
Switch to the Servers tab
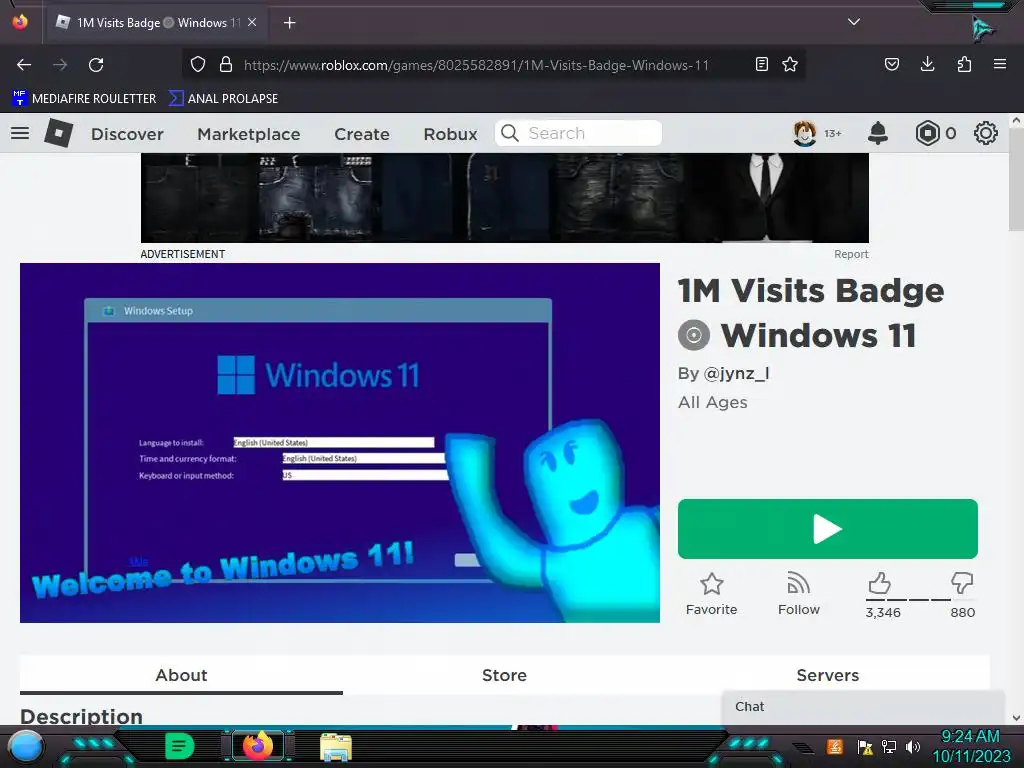pyautogui.click(x=827, y=675)
